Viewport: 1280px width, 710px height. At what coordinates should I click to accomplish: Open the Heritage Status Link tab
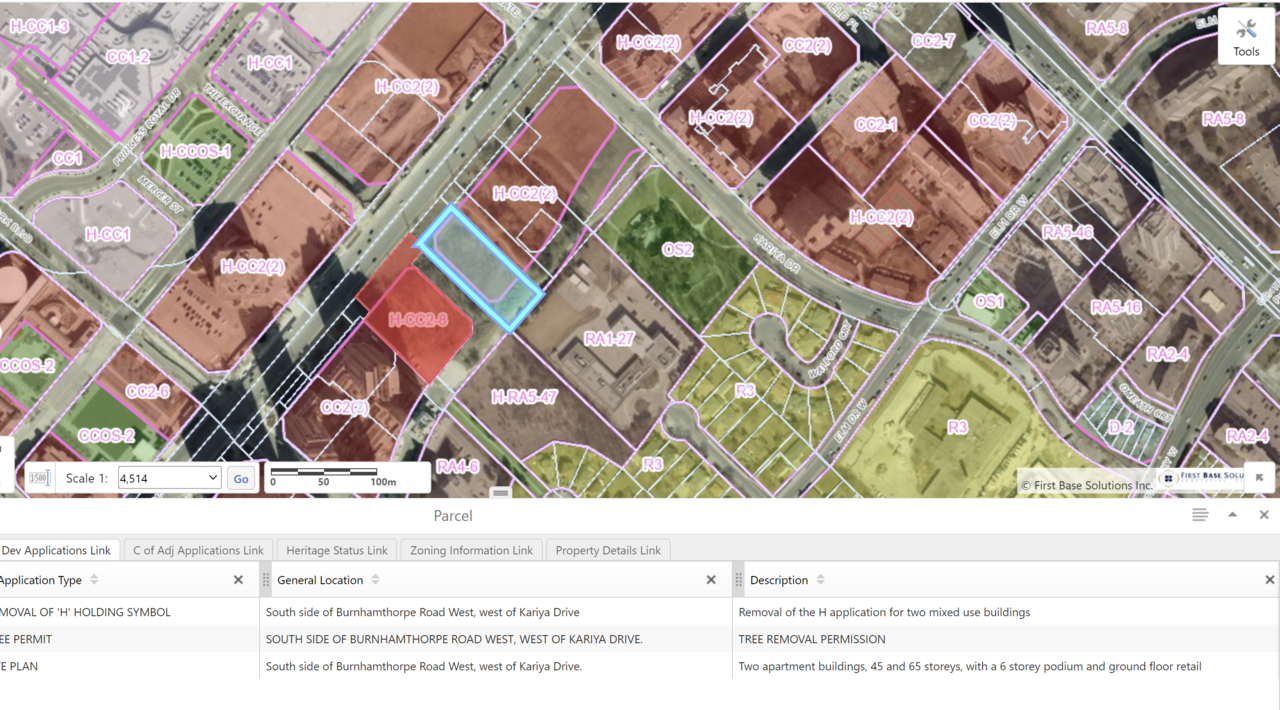pyautogui.click(x=336, y=550)
